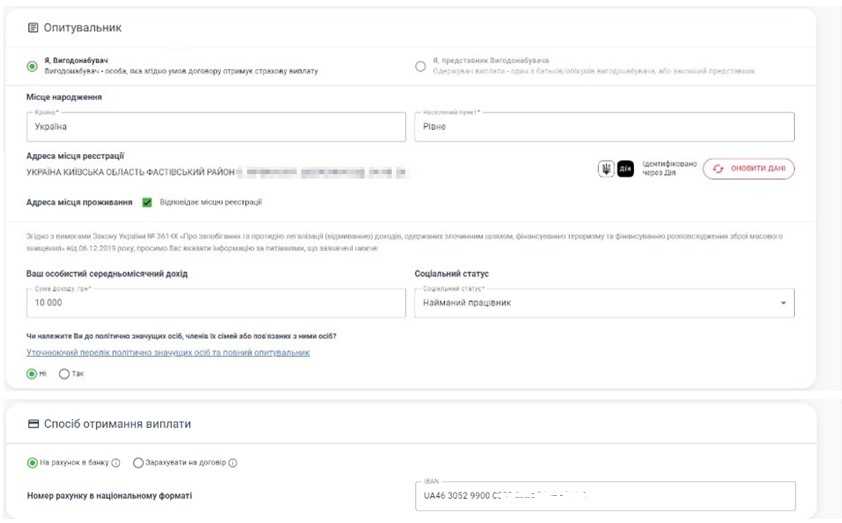Choose Так for politically exposed person
Image resolution: width=842 pixels, height=523 pixels.
coord(65,374)
